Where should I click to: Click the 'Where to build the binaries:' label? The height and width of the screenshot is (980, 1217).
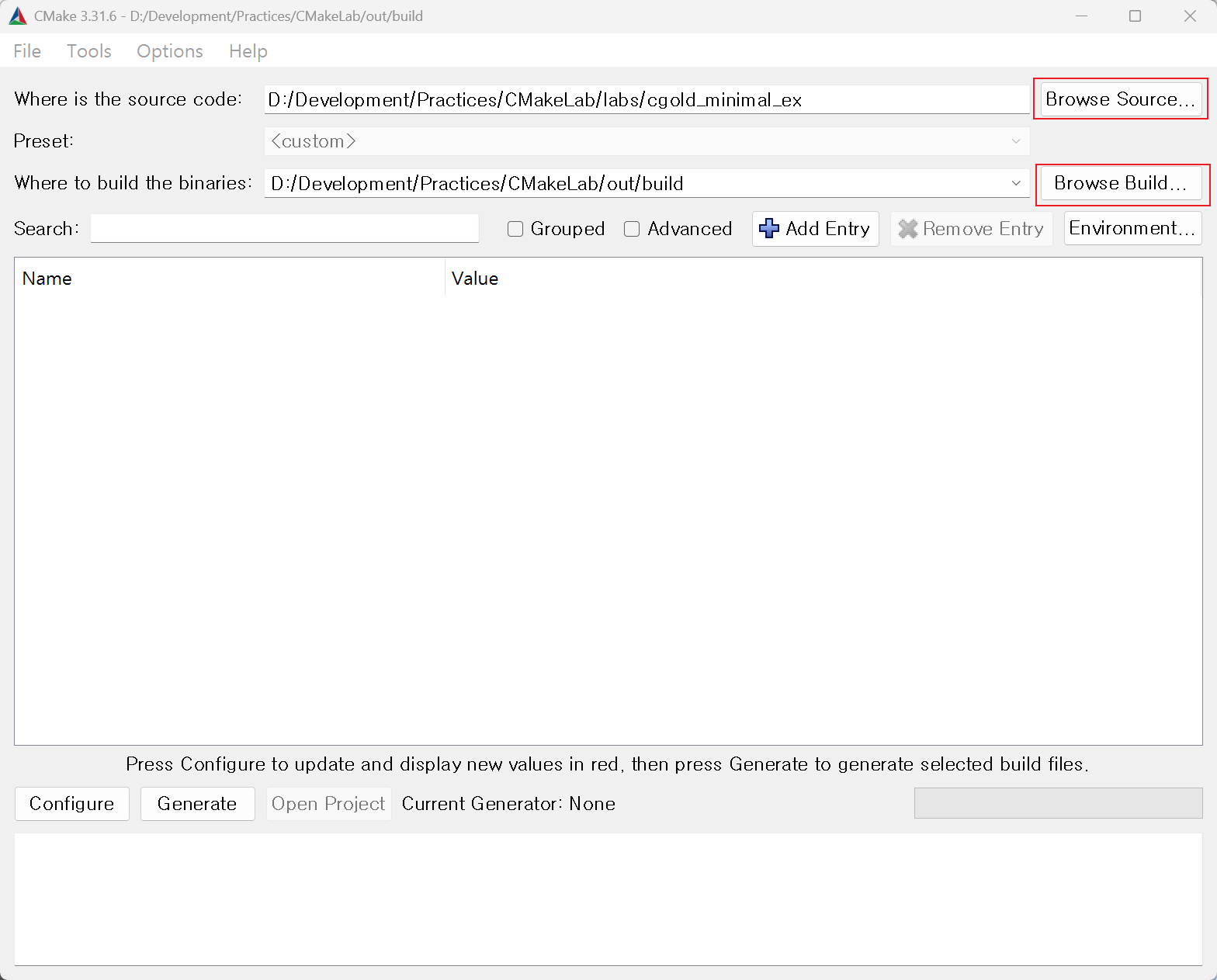133,183
